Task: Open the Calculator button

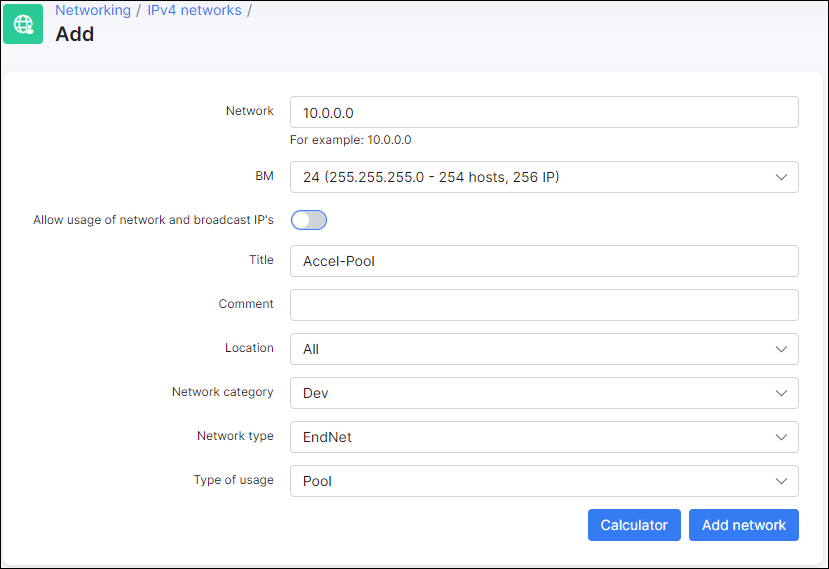Action: click(634, 525)
